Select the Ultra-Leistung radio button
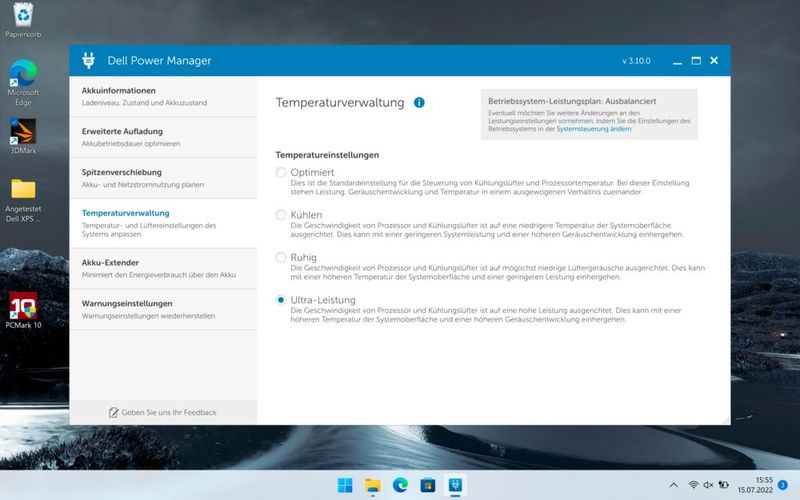 point(281,300)
